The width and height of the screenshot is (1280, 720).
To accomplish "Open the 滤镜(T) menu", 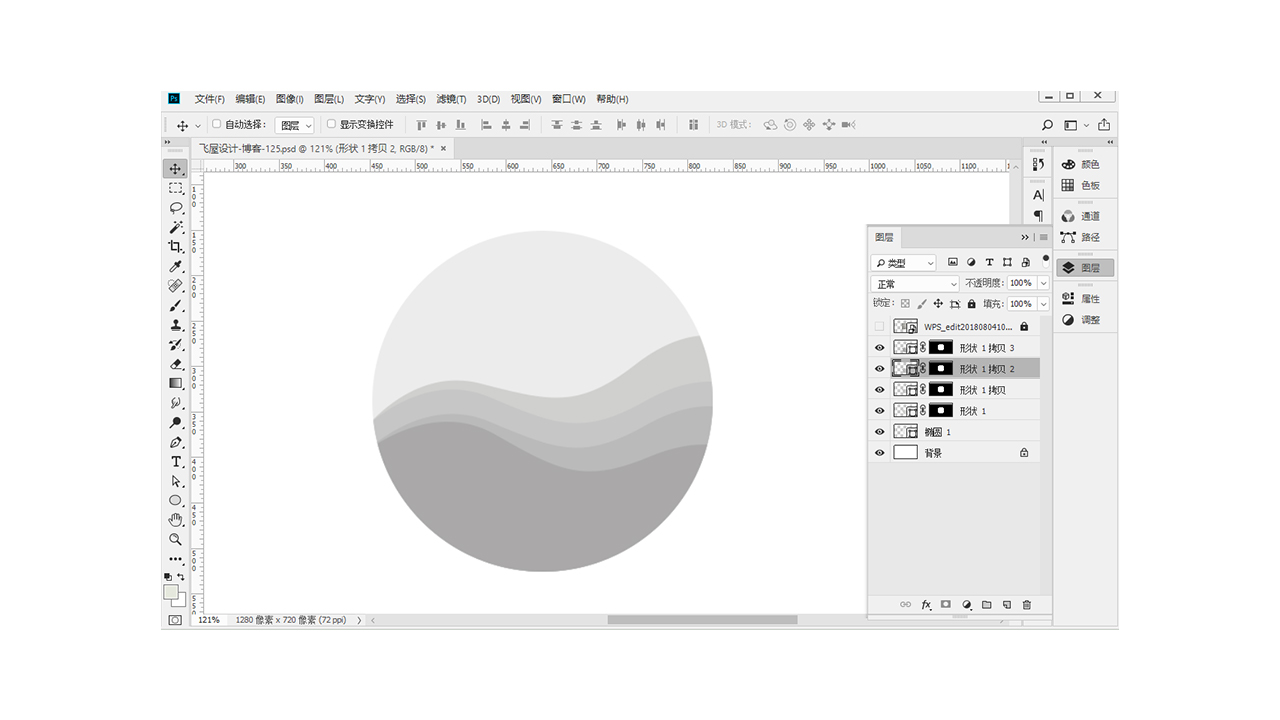I will tap(451, 99).
